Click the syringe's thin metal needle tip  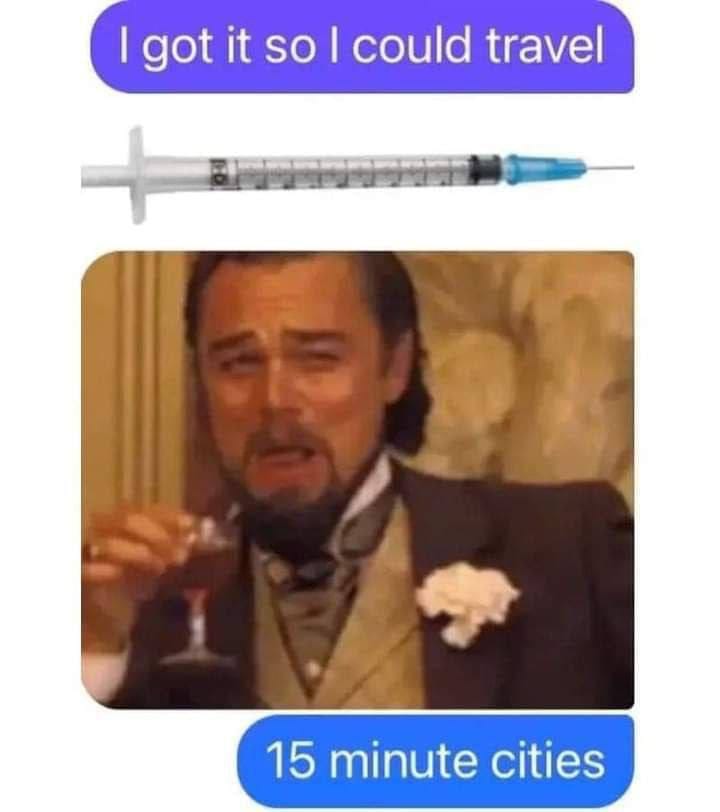tap(610, 168)
